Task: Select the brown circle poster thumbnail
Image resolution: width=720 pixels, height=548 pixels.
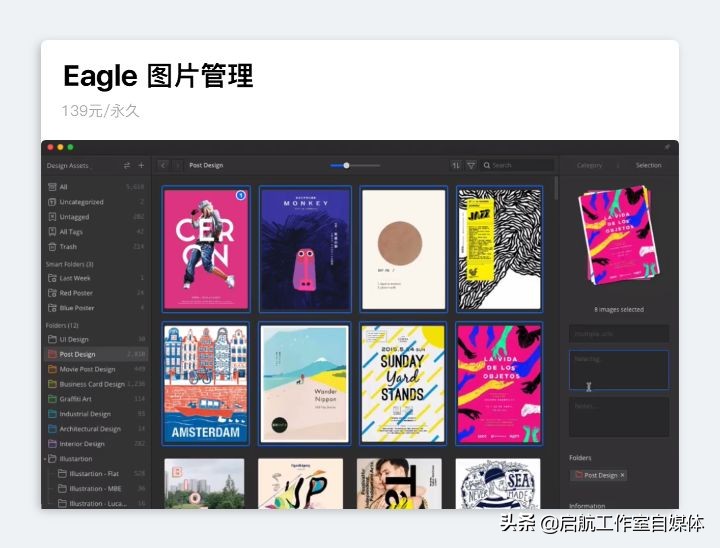Action: point(404,249)
